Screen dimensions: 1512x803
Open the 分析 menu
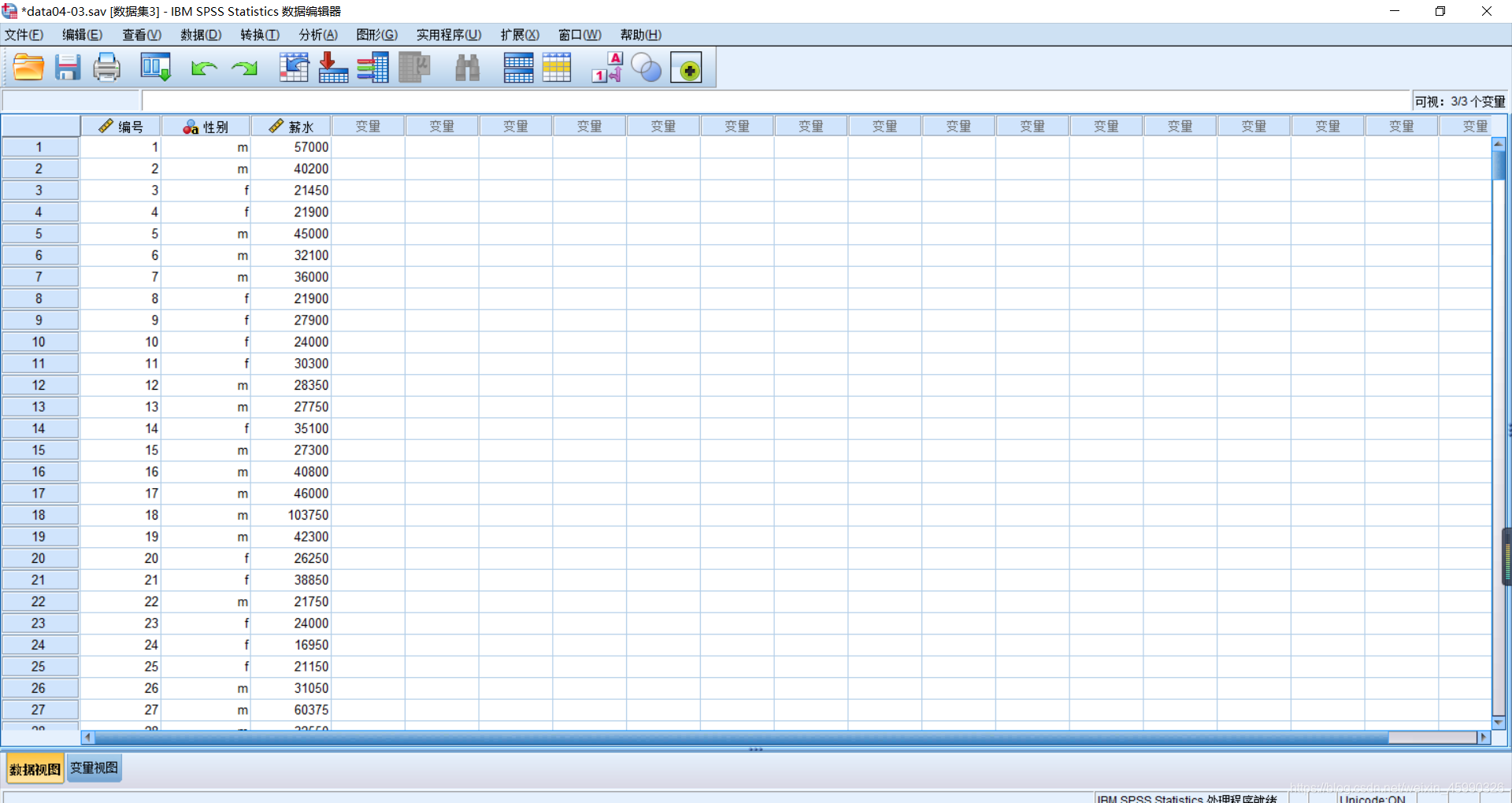point(318,35)
